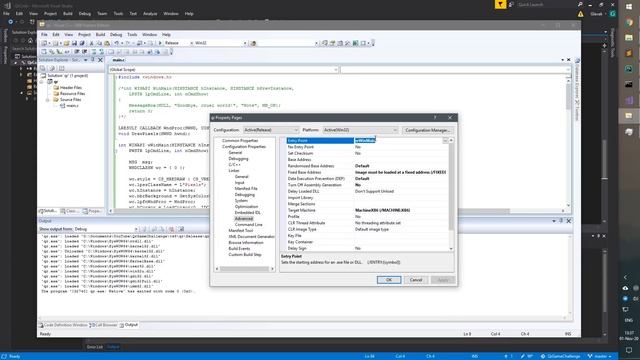Viewport: 640px width, 360px height.
Task: Switch to the Output tab at the bottom
Action: point(129,325)
